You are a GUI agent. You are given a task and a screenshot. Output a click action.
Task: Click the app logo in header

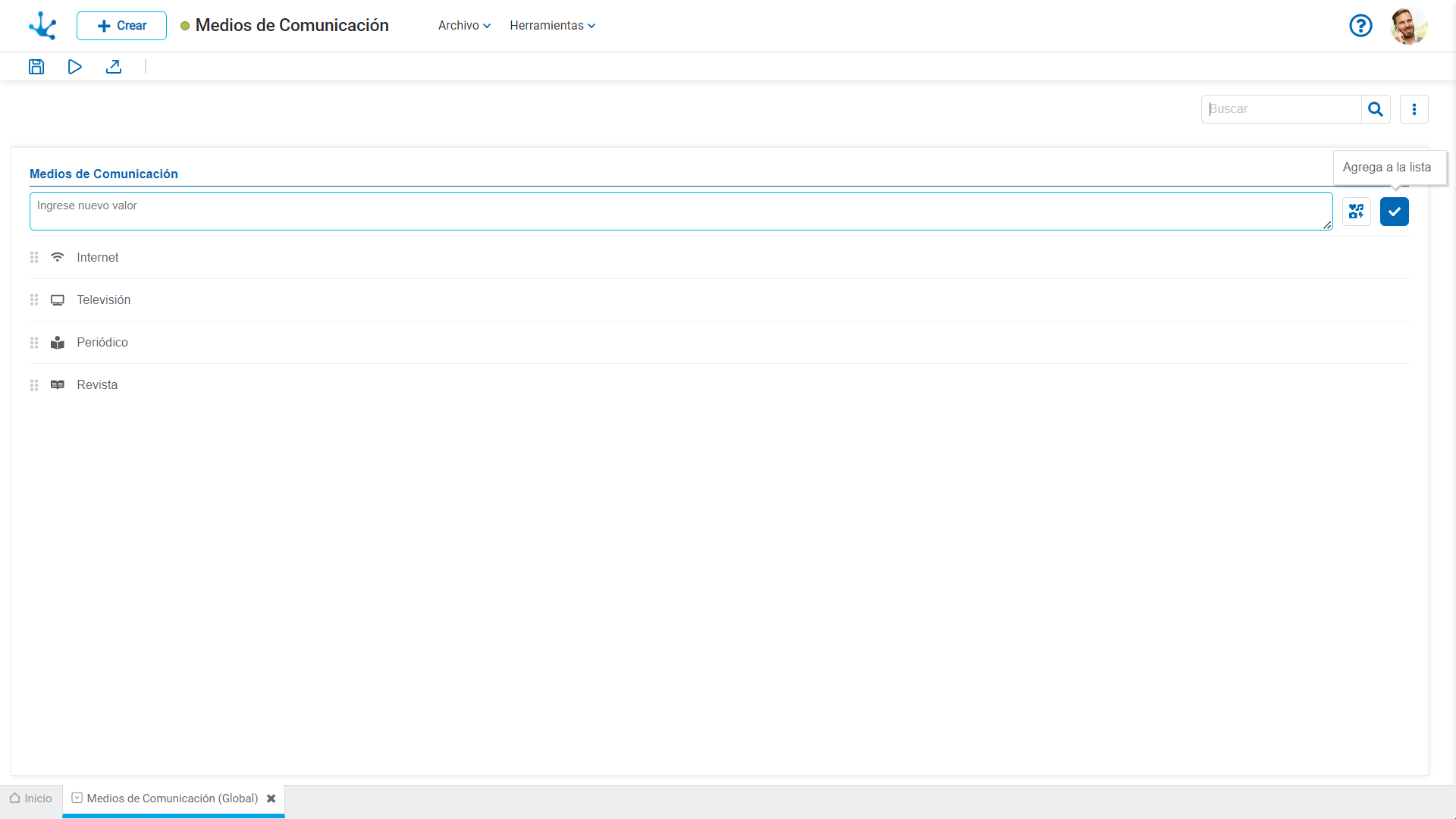[42, 26]
